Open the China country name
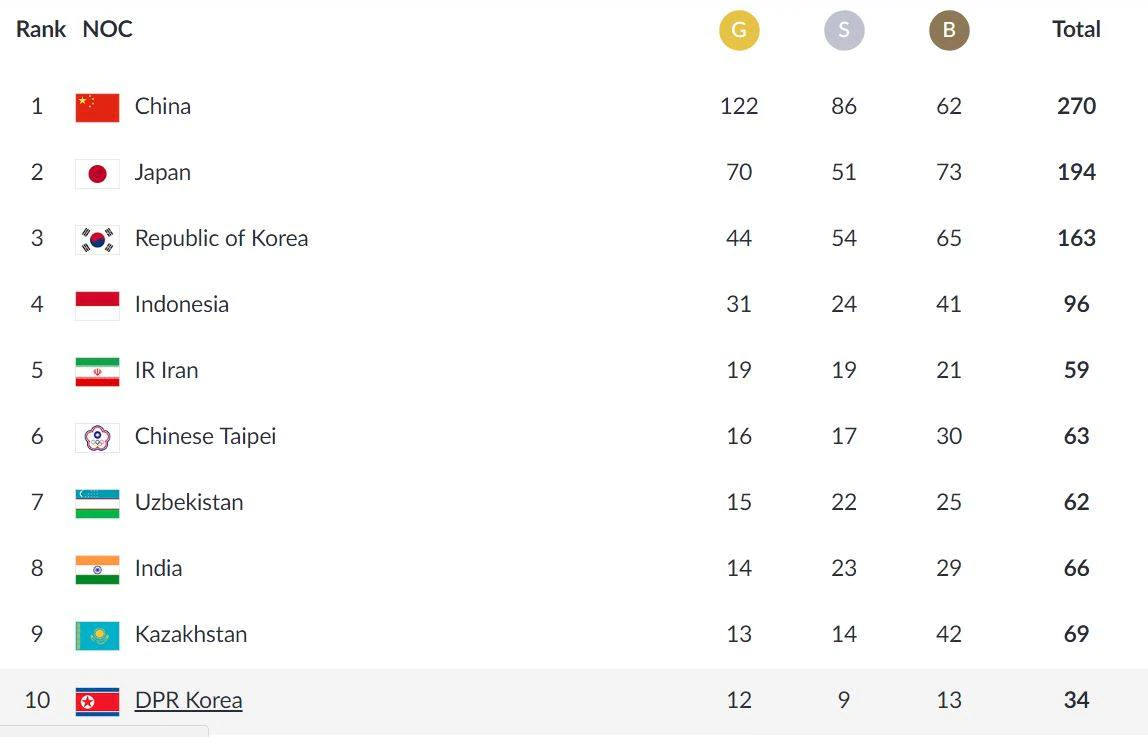This screenshot has height=737, width=1148. point(163,106)
